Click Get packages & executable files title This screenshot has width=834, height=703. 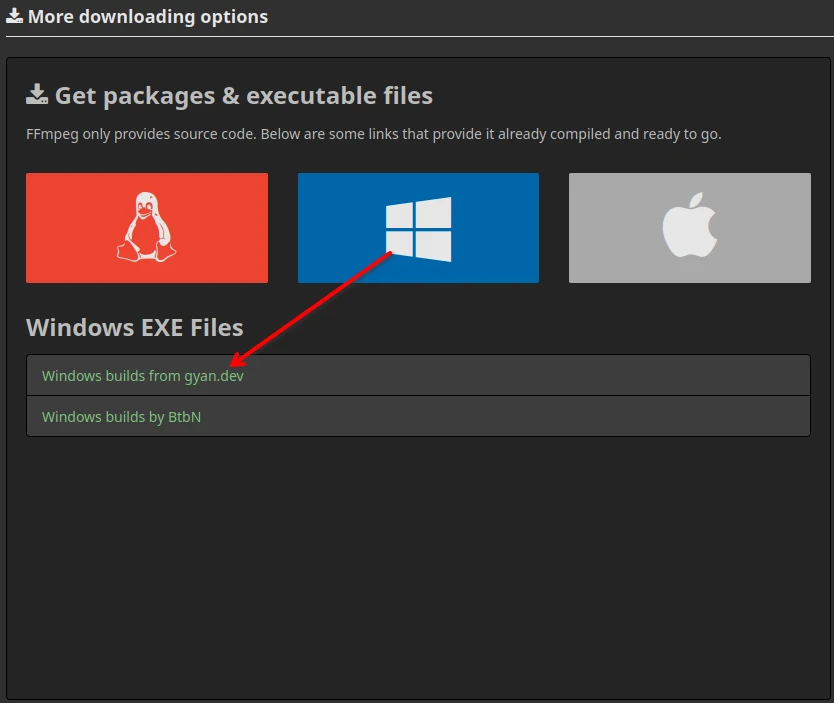coord(243,96)
